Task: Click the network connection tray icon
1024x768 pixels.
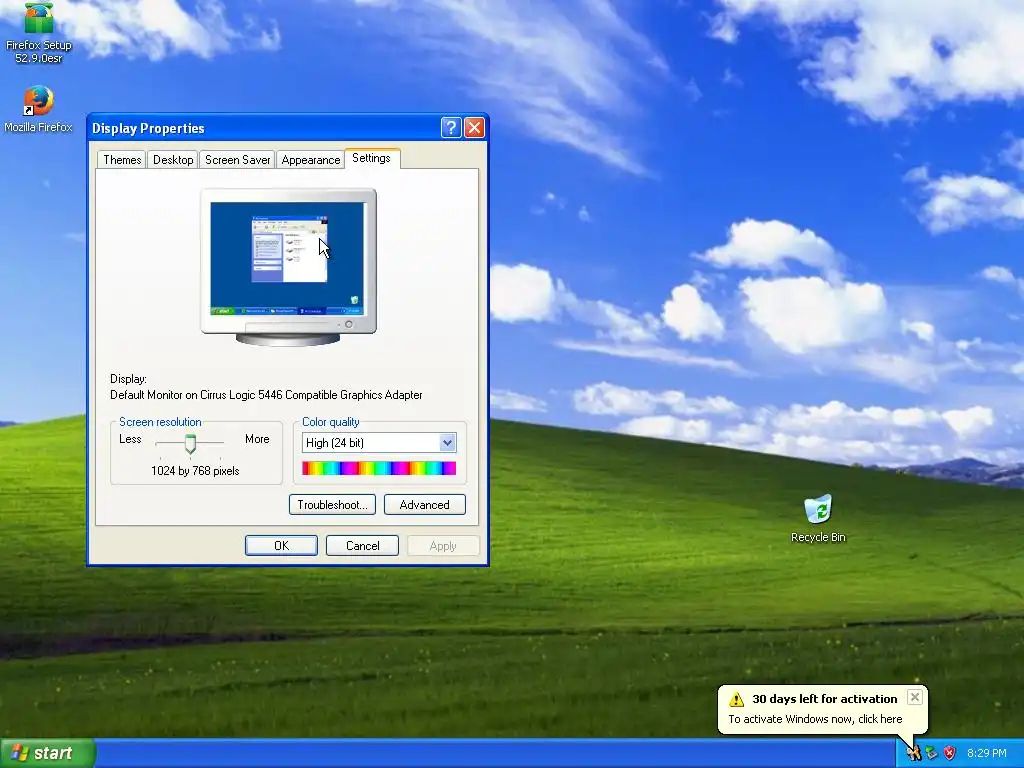Action: click(x=931, y=753)
